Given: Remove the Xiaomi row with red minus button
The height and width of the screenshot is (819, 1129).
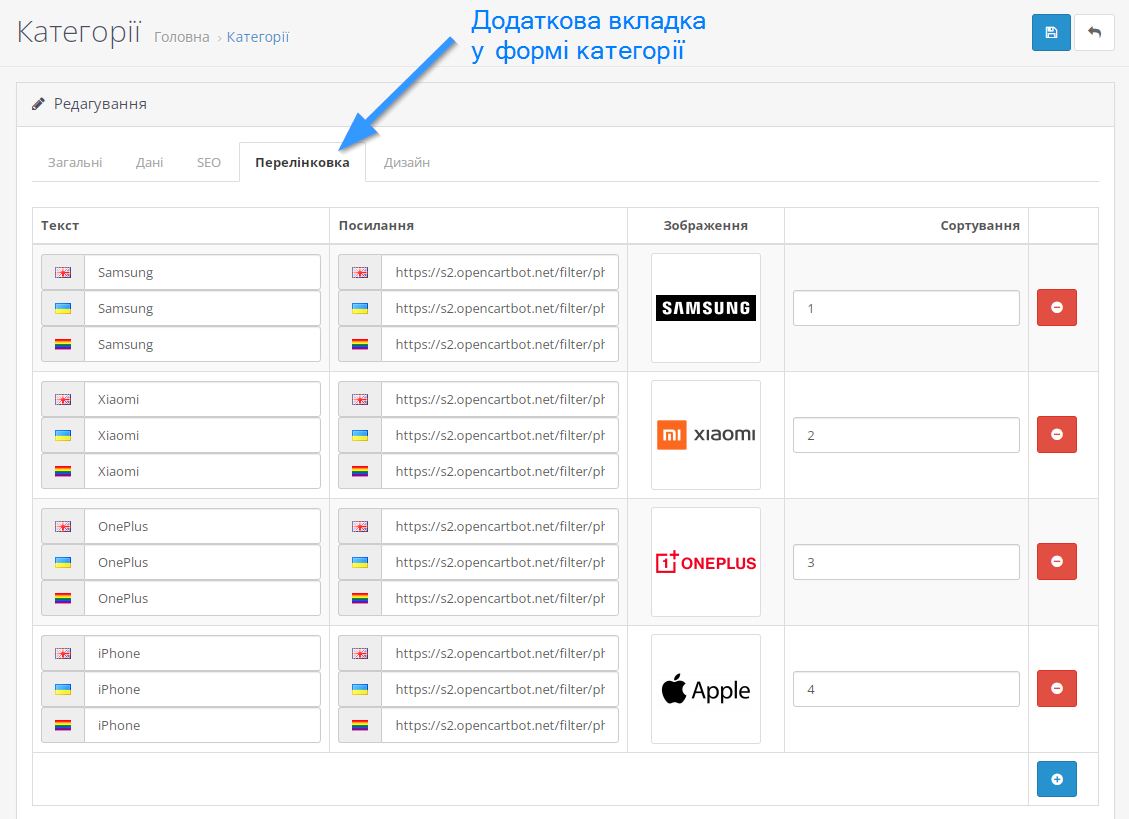Looking at the screenshot, I should point(1056,434).
